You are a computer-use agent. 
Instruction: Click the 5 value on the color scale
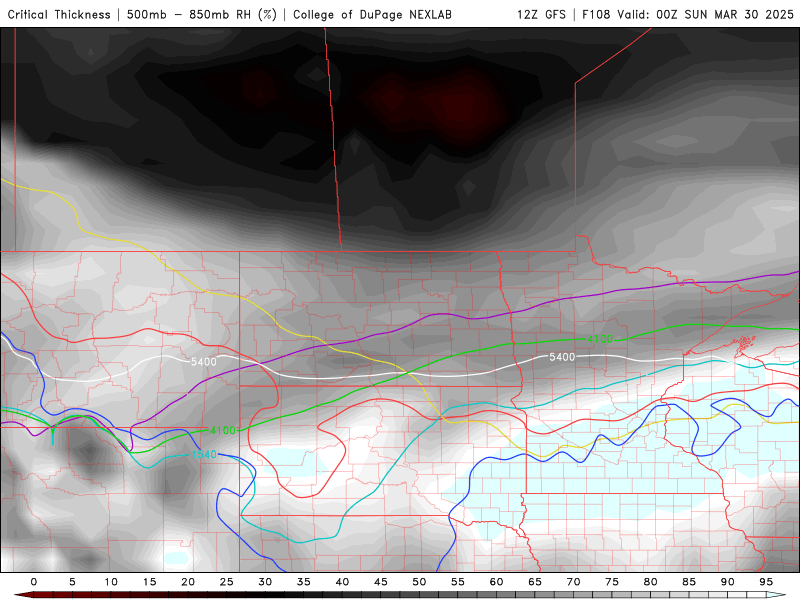pos(72,582)
